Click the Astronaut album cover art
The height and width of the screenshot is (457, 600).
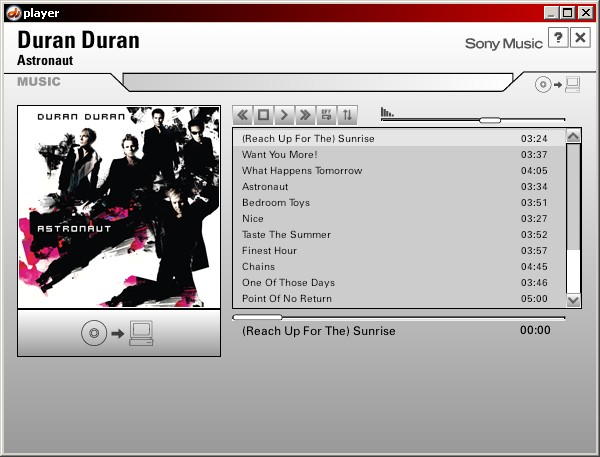(118, 207)
